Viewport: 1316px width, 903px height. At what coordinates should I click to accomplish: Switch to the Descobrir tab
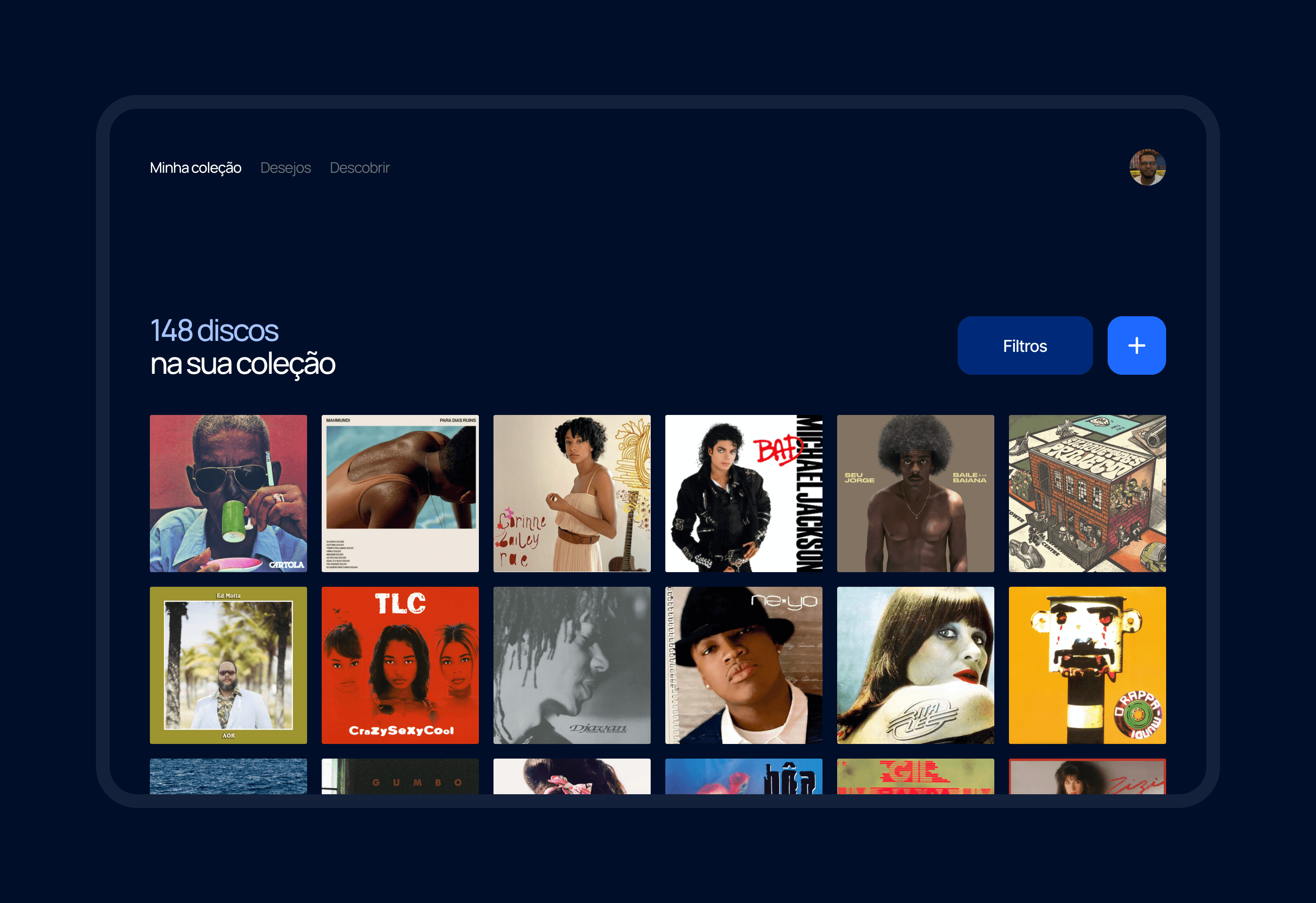(x=360, y=168)
